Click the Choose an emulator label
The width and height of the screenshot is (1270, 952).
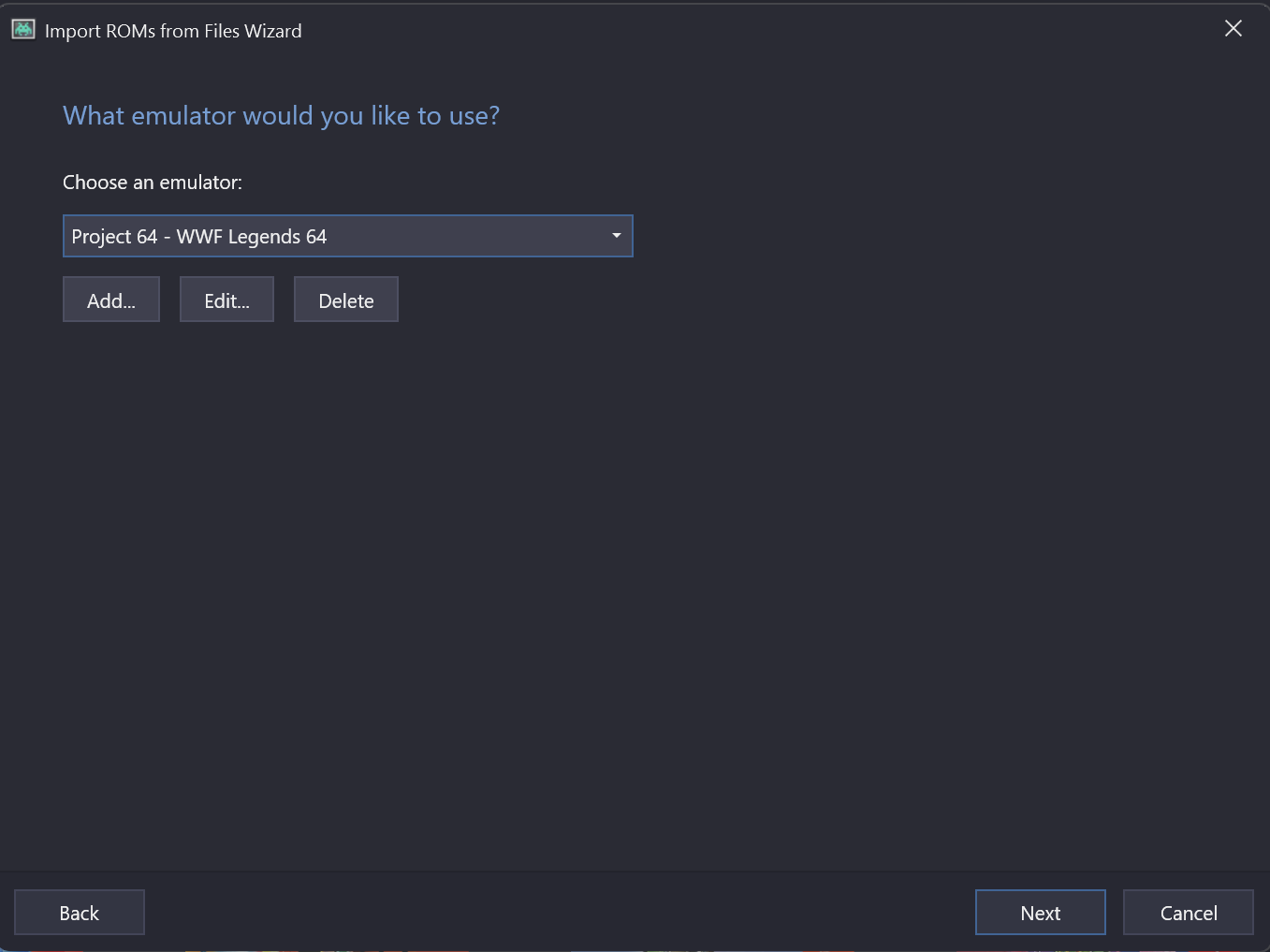(x=153, y=183)
